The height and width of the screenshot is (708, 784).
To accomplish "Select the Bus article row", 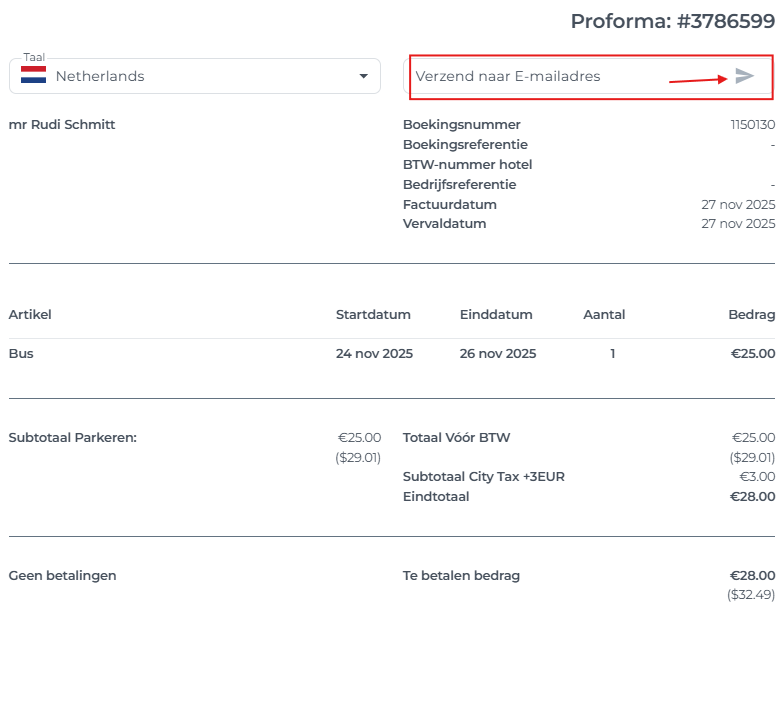I will pos(21,353).
